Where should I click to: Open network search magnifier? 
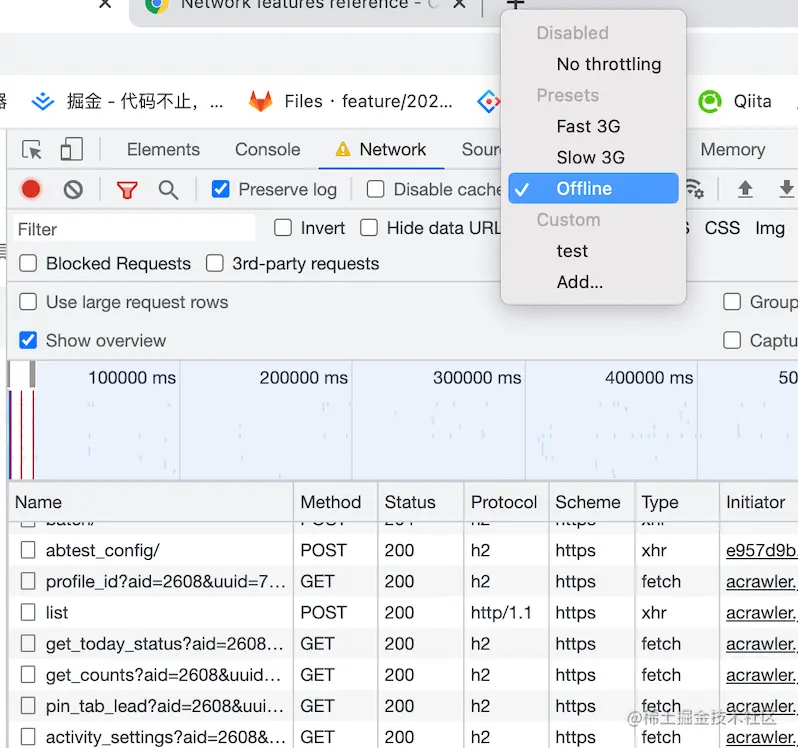168,190
